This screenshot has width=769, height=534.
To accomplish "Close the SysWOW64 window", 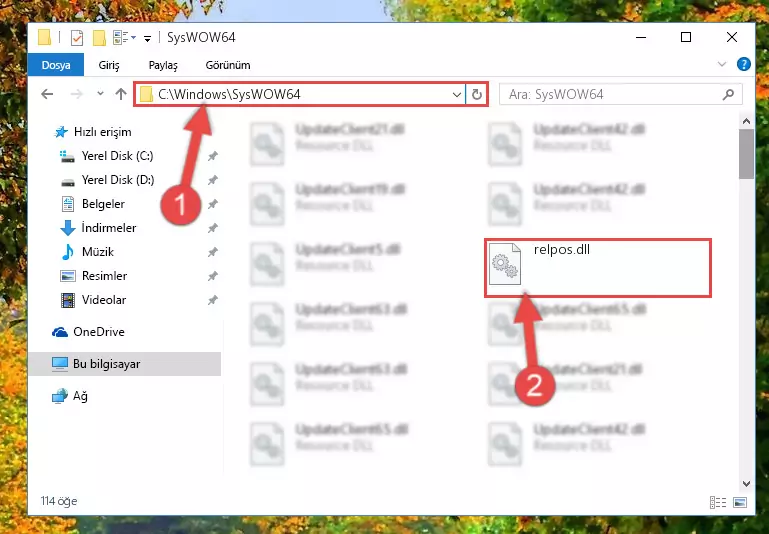I will 732,38.
